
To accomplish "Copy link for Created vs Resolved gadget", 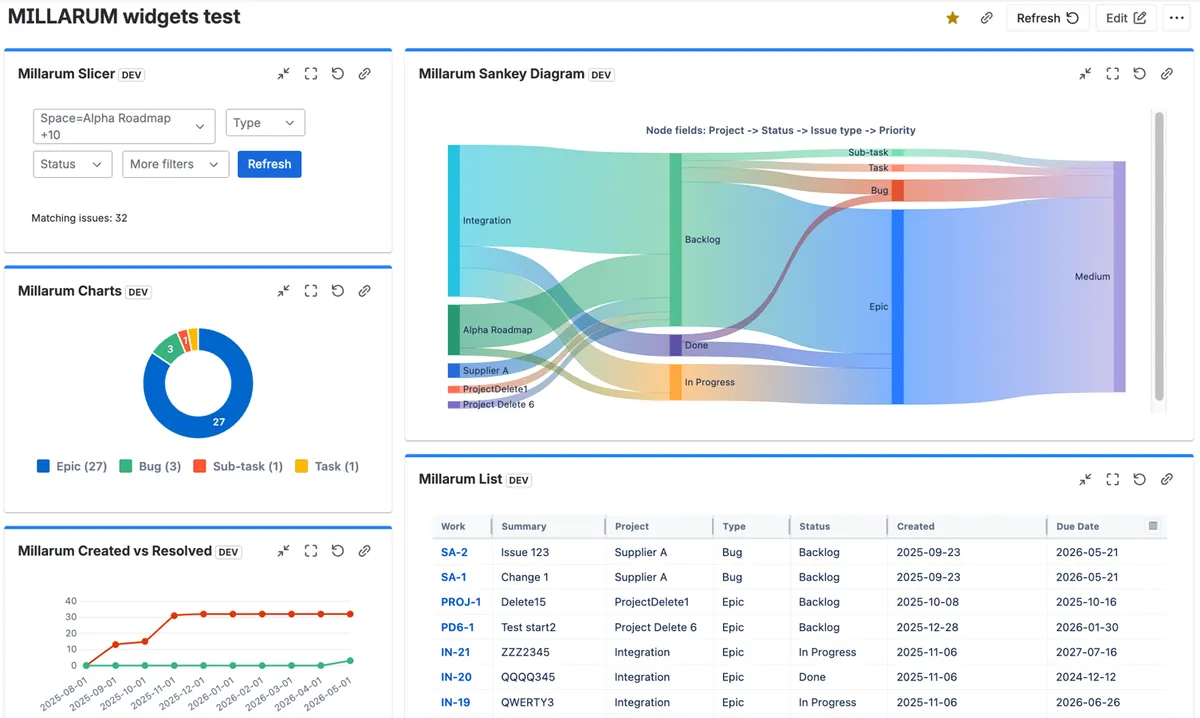I will (x=365, y=551).
